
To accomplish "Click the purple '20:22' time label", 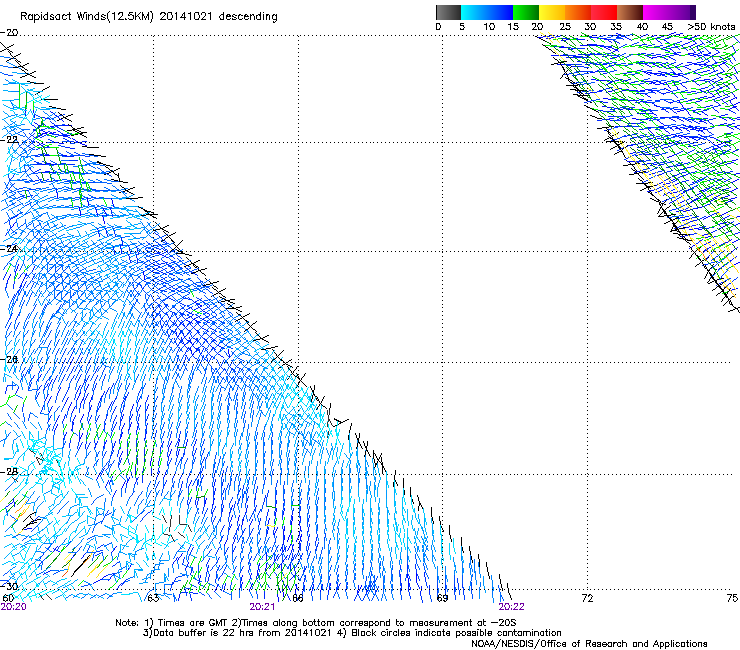I will 512,607.
